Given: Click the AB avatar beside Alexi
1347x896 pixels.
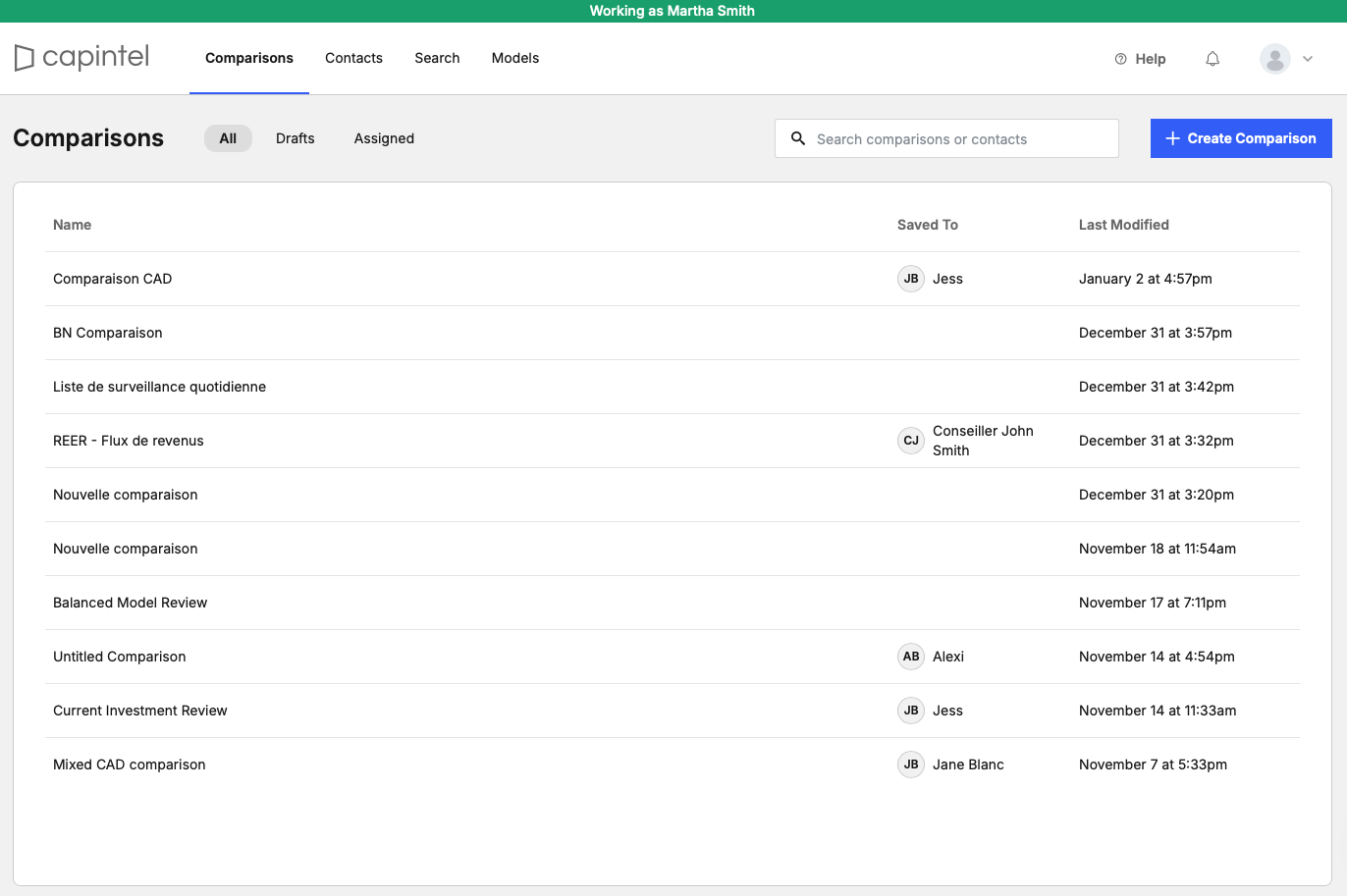Looking at the screenshot, I should tap(911, 657).
